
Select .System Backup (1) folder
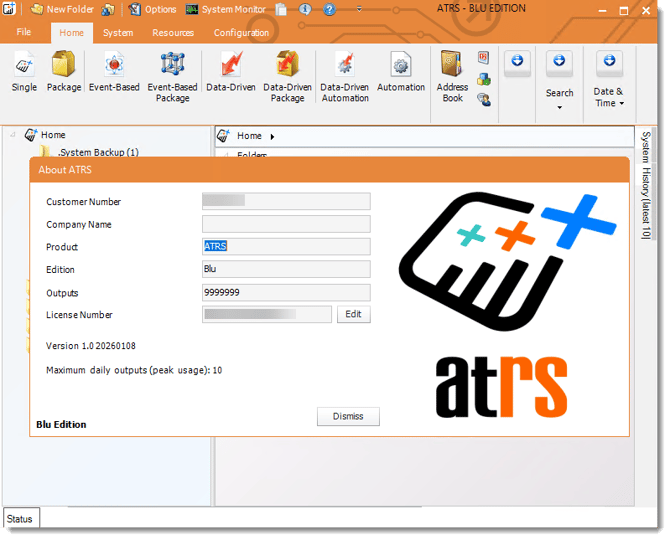pos(98,152)
